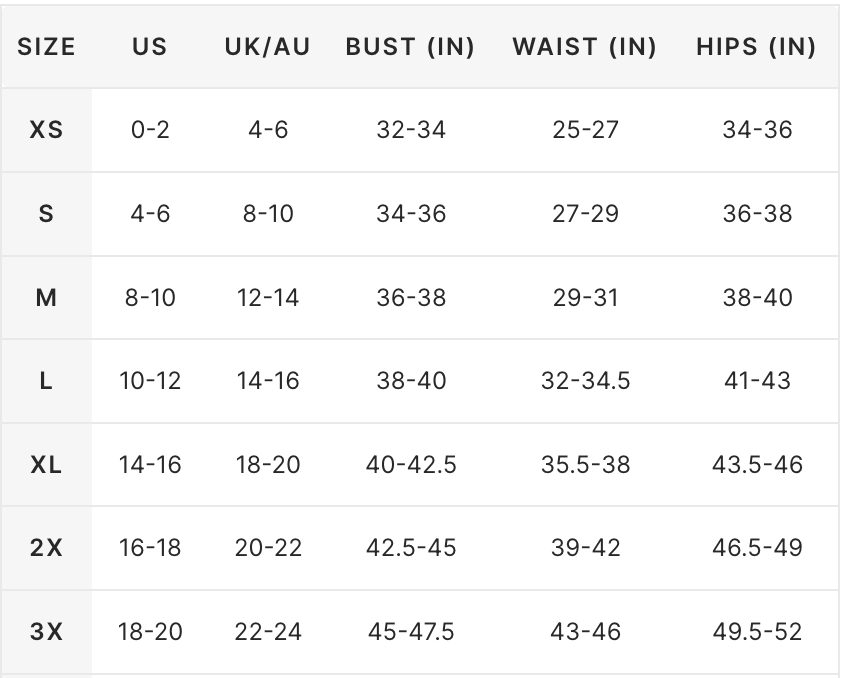The height and width of the screenshot is (678, 842).
Task: Select the 2X size row label
Action: click(x=46, y=548)
